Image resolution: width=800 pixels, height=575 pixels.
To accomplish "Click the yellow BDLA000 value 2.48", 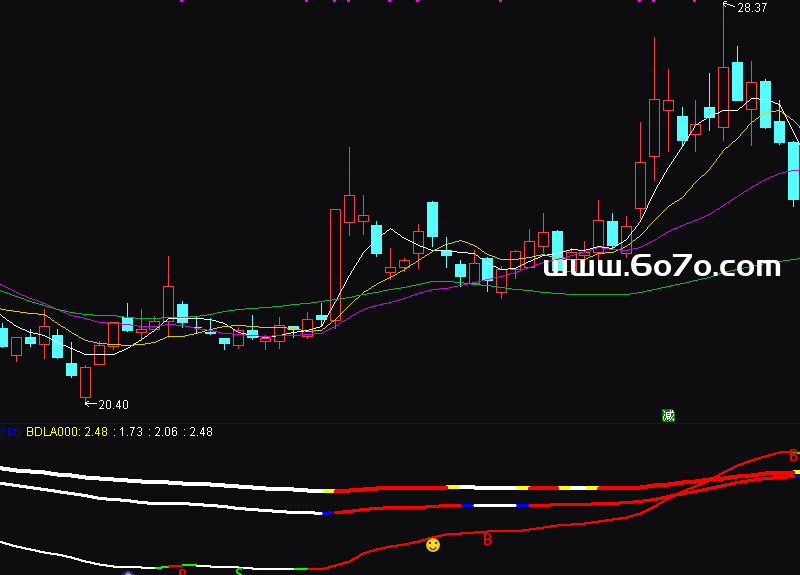I will 96,432.
